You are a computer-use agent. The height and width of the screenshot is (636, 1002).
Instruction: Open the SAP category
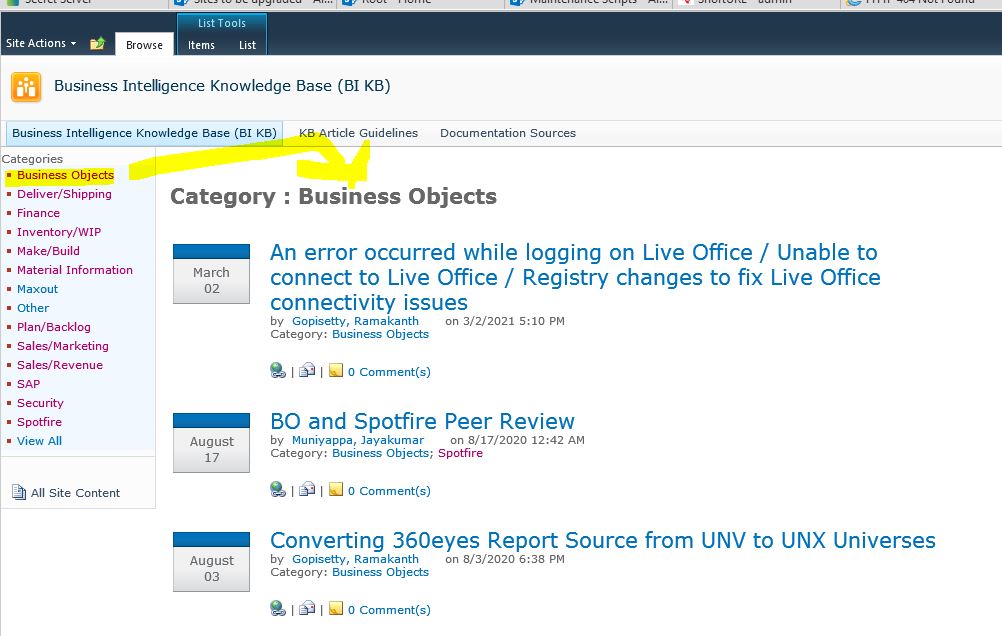click(28, 384)
